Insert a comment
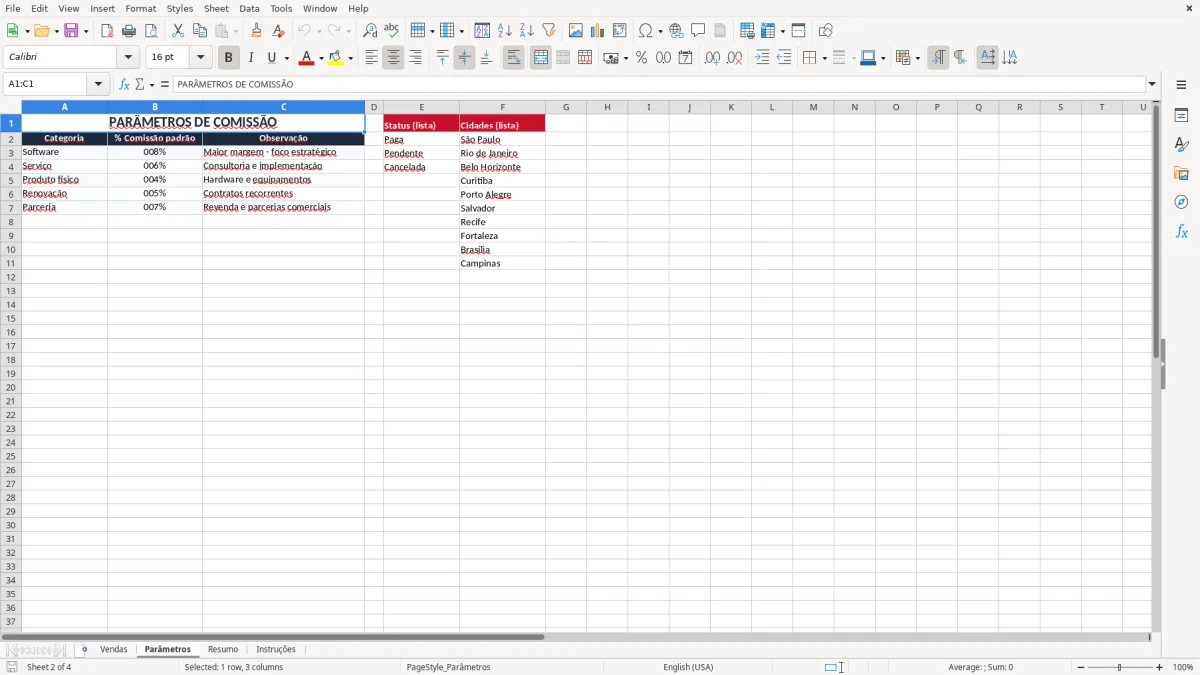 (698, 31)
